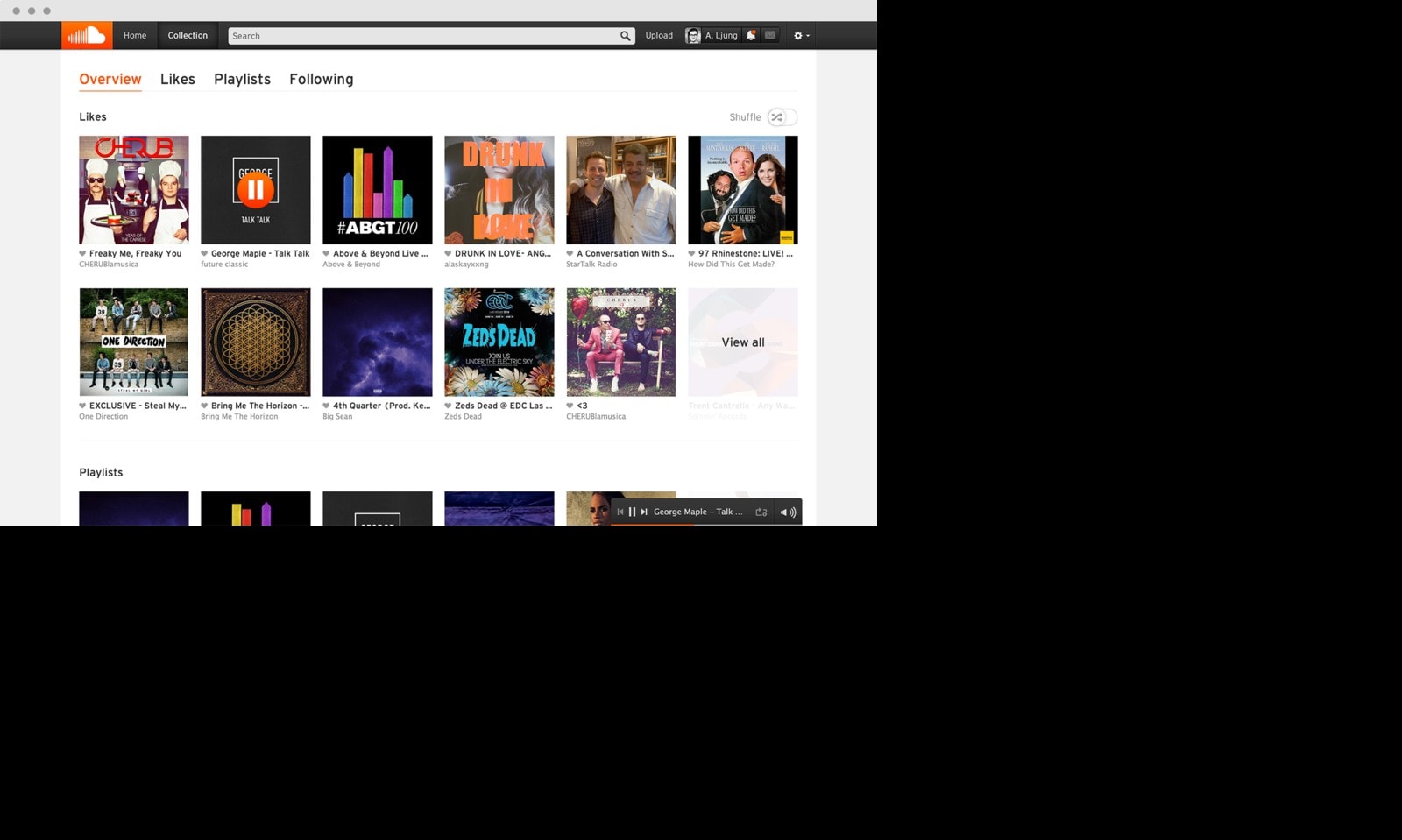Image resolution: width=1402 pixels, height=840 pixels.
Task: Unlike 97 Rhinestone: LIVE! heart
Action: (x=691, y=254)
